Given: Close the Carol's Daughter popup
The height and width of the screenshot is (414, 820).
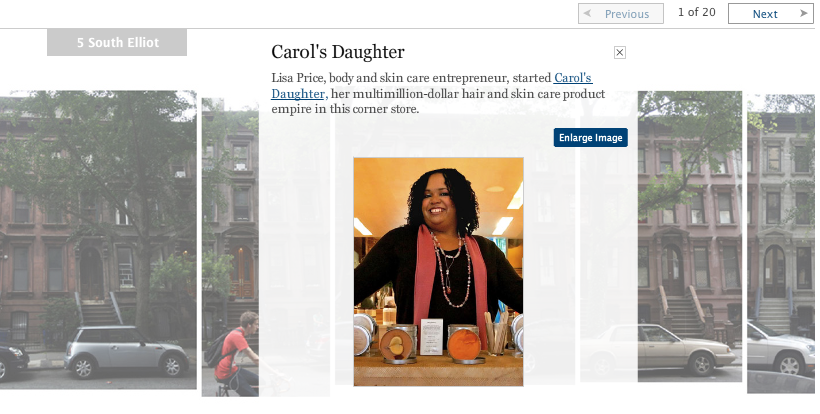Looking at the screenshot, I should click(620, 52).
